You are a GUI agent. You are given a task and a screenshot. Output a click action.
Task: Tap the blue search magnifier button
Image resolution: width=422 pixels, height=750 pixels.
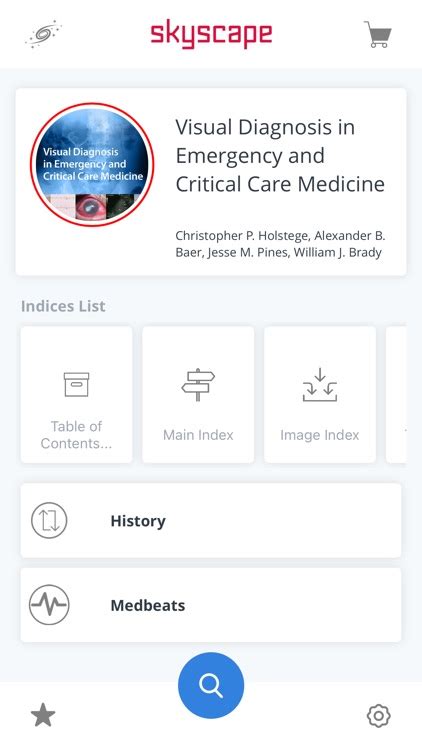(211, 685)
